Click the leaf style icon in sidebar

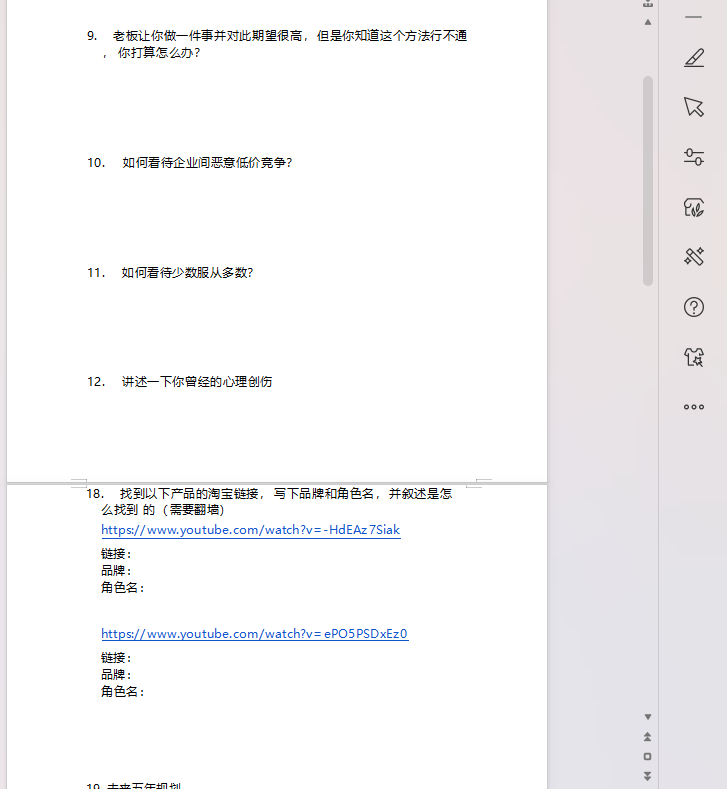click(693, 207)
